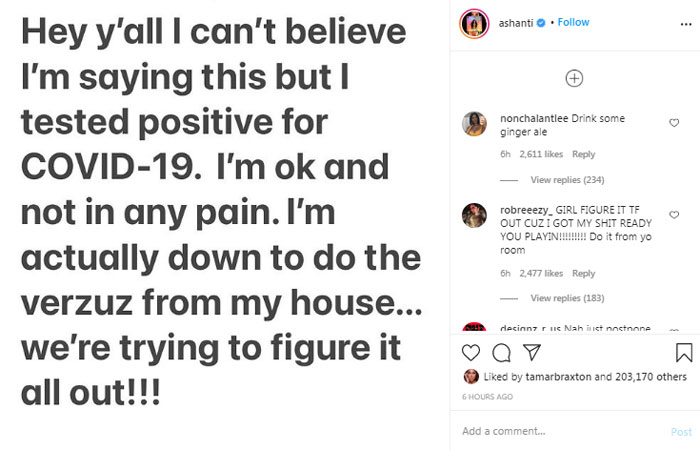This screenshot has height=450, width=700.
Task: Follow the ashanti account
Action: pos(573,22)
